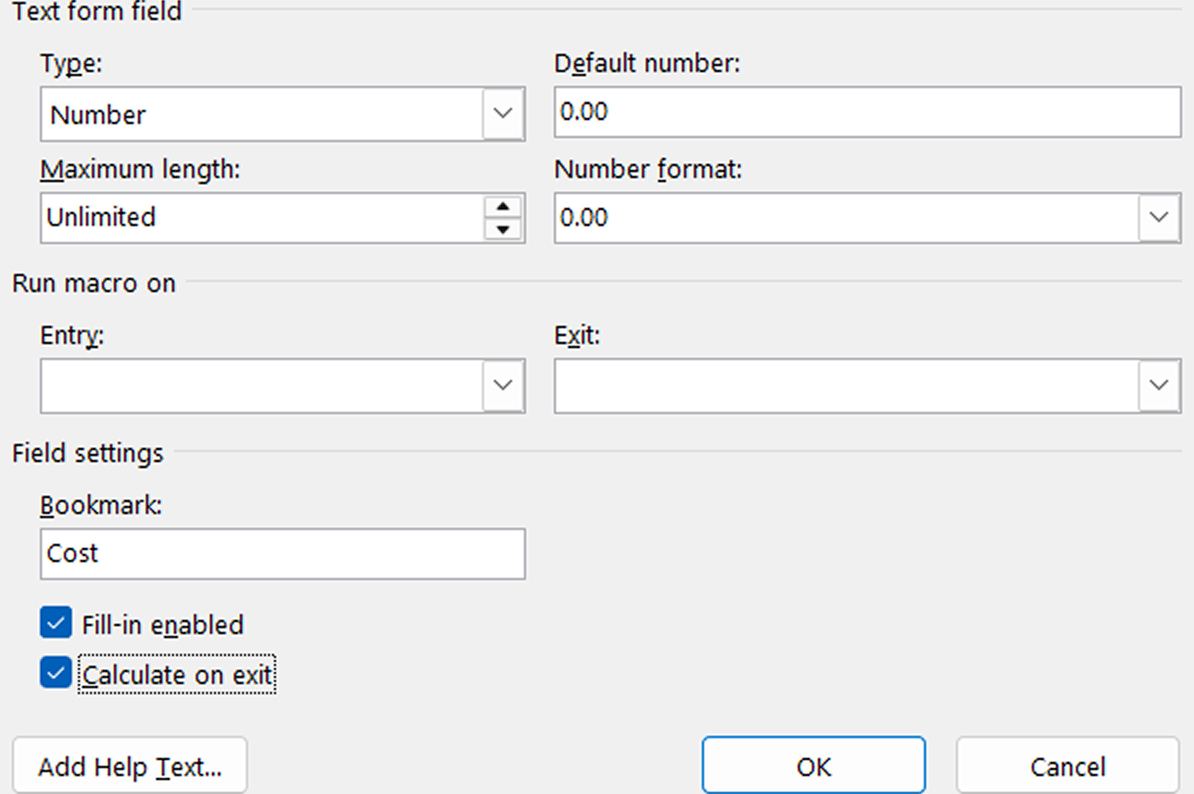The image size is (1194, 794).
Task: Click the Add Help Text button
Action: click(x=129, y=767)
